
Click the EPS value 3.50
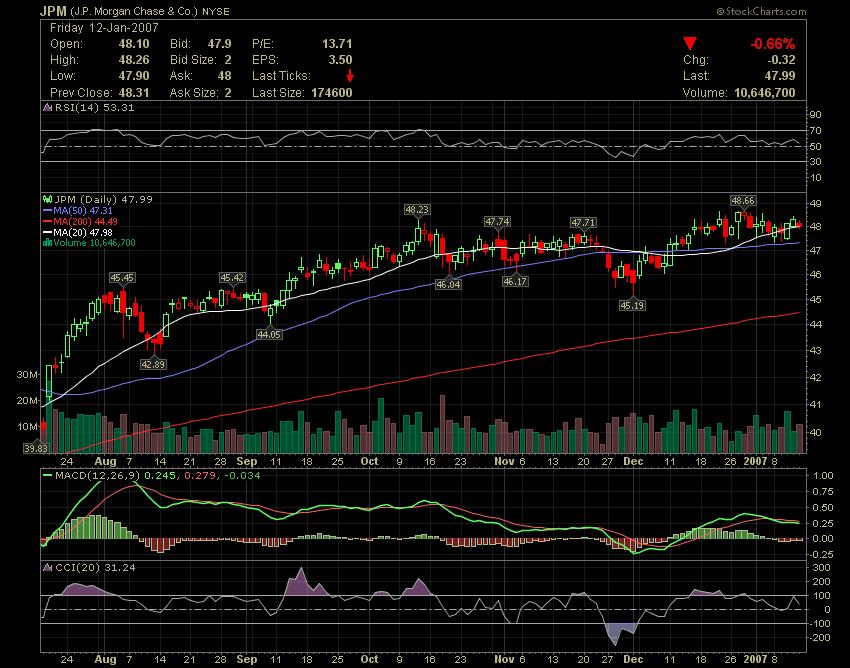coord(340,60)
